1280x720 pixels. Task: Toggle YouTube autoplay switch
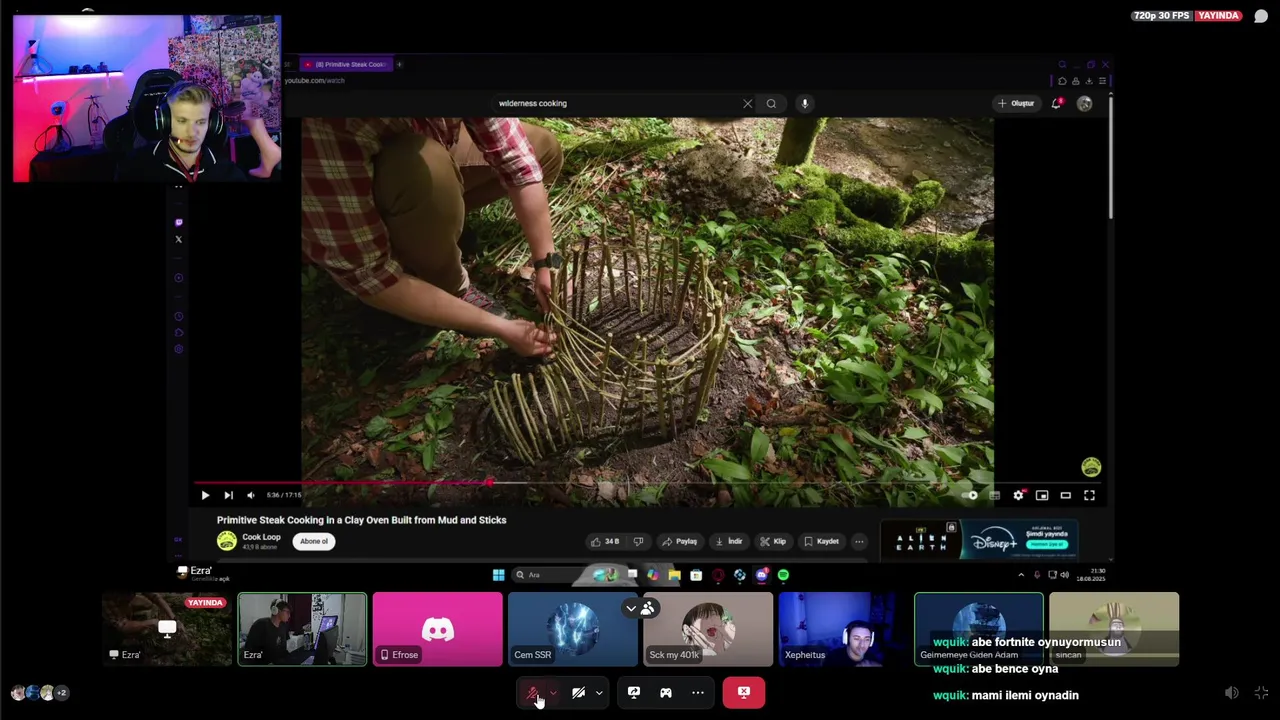click(x=970, y=495)
